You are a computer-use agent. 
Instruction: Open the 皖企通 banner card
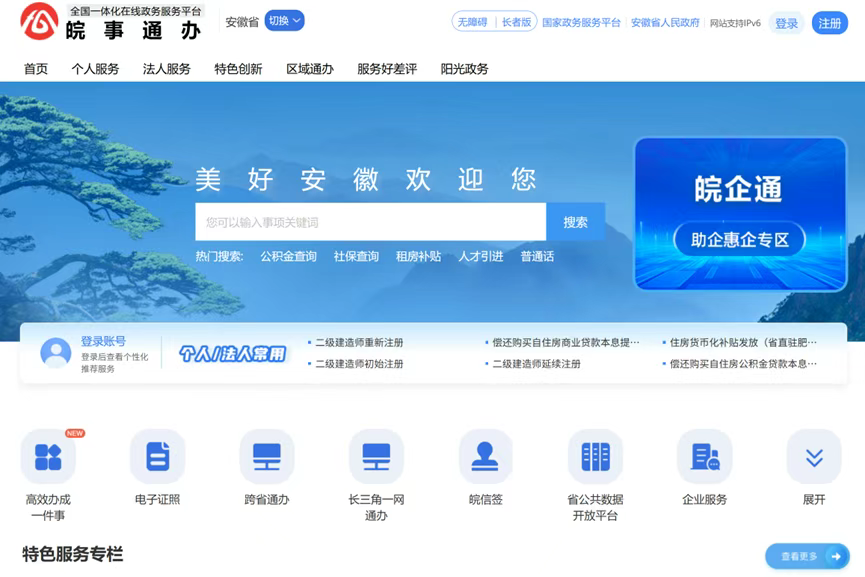(x=740, y=214)
